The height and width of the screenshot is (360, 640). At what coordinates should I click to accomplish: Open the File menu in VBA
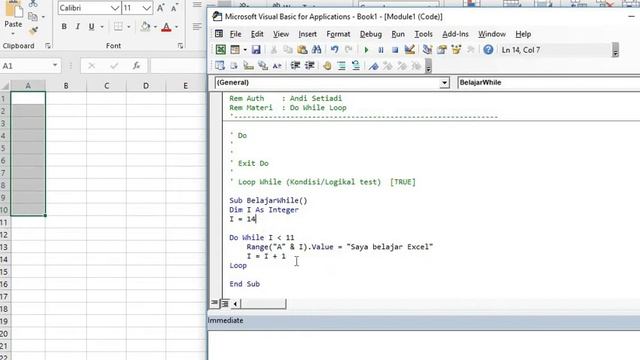point(235,34)
